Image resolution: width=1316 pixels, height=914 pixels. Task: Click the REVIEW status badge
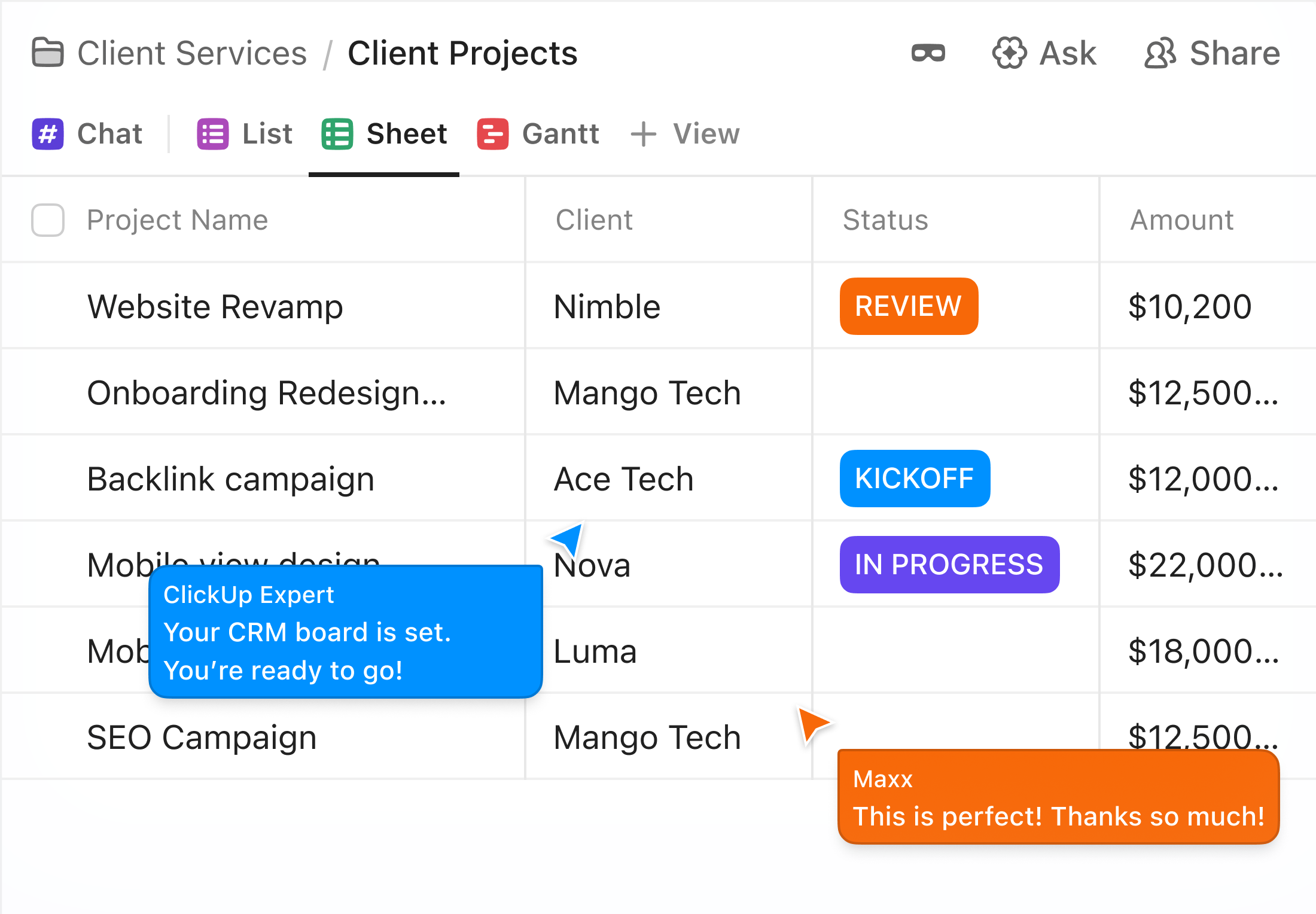[908, 306]
